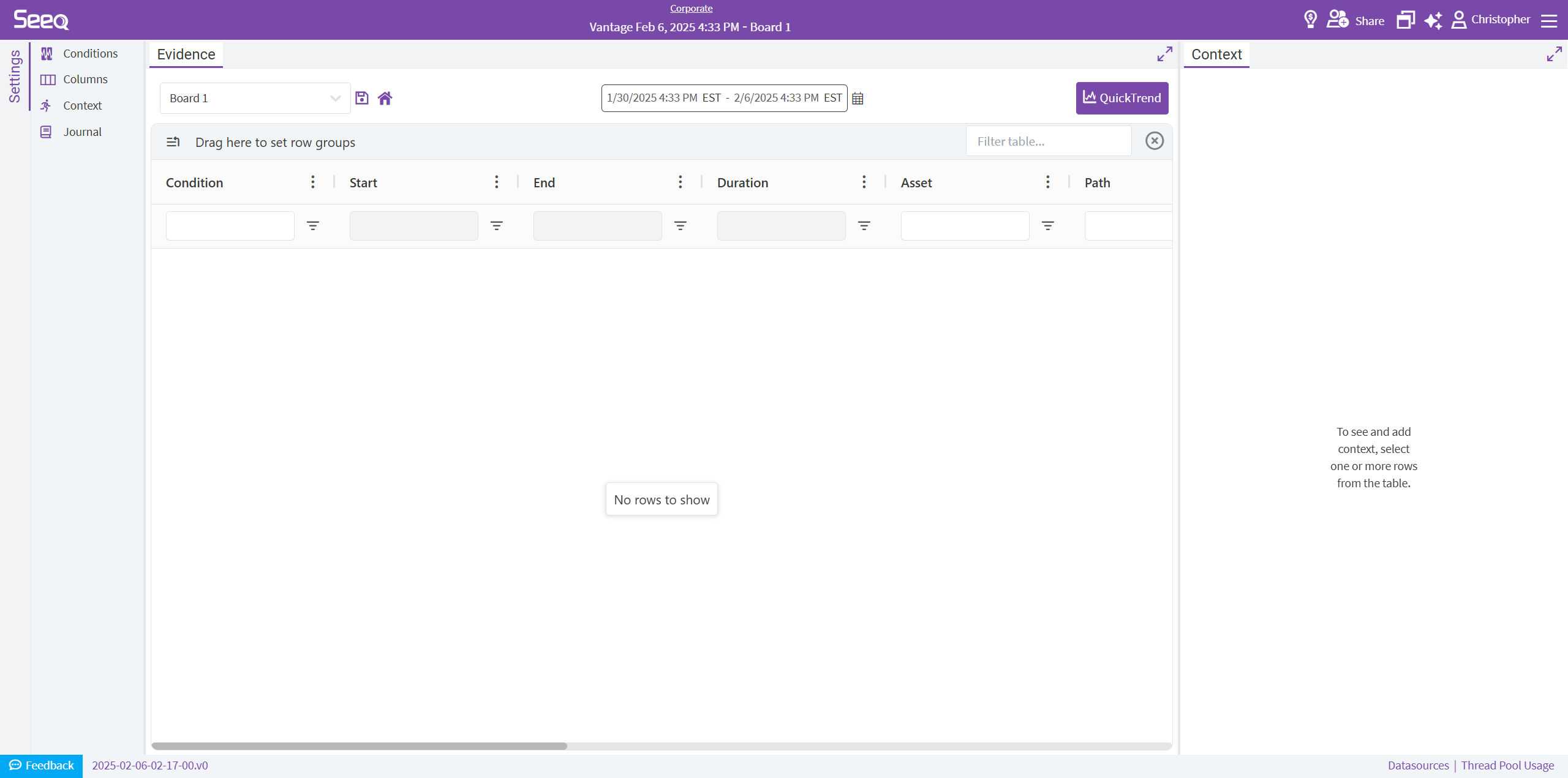1568x778 pixels.
Task: Clear the table filter with X icon
Action: 1155,141
